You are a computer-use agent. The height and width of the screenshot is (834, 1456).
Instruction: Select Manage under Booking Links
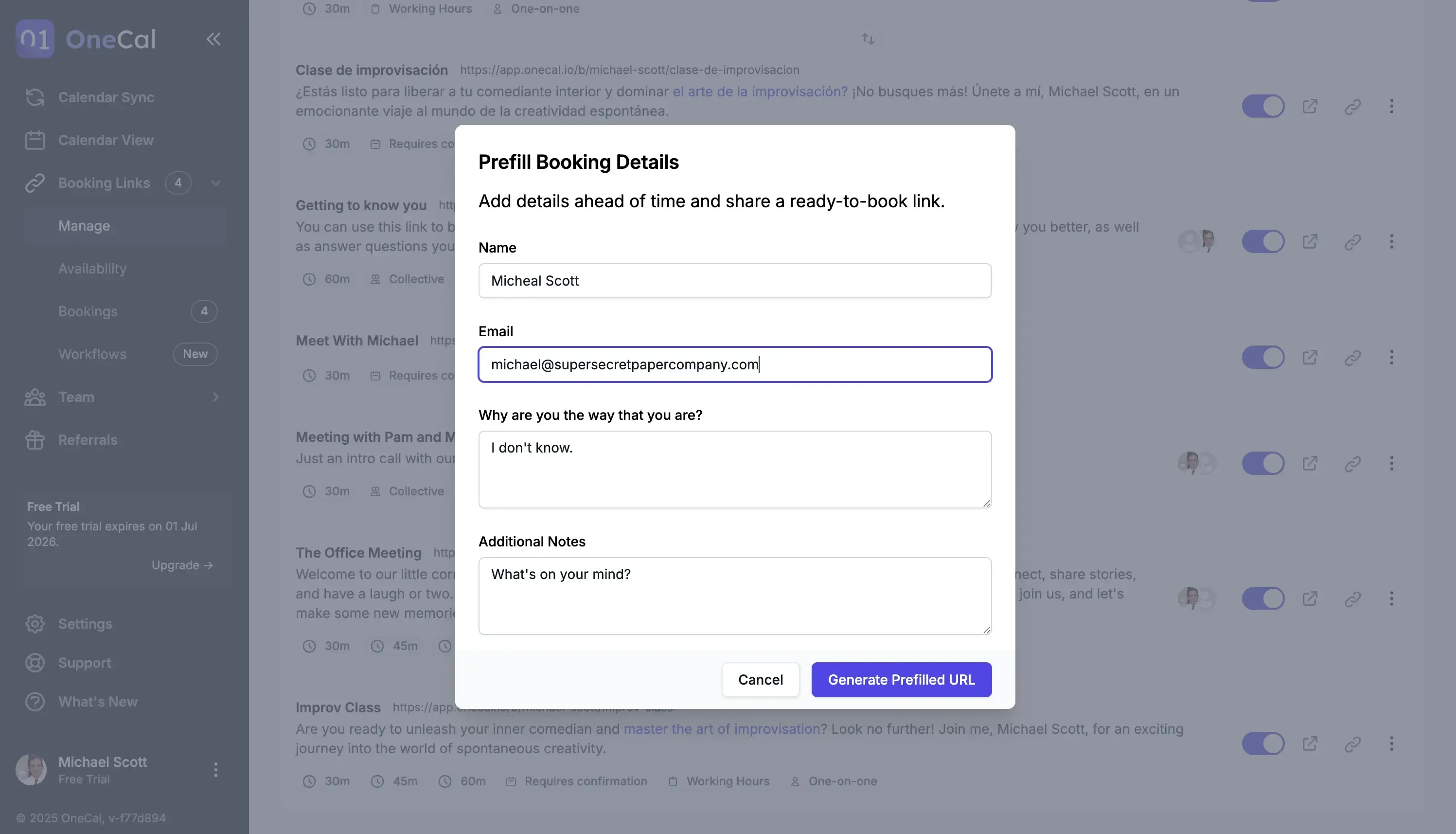[x=84, y=225]
